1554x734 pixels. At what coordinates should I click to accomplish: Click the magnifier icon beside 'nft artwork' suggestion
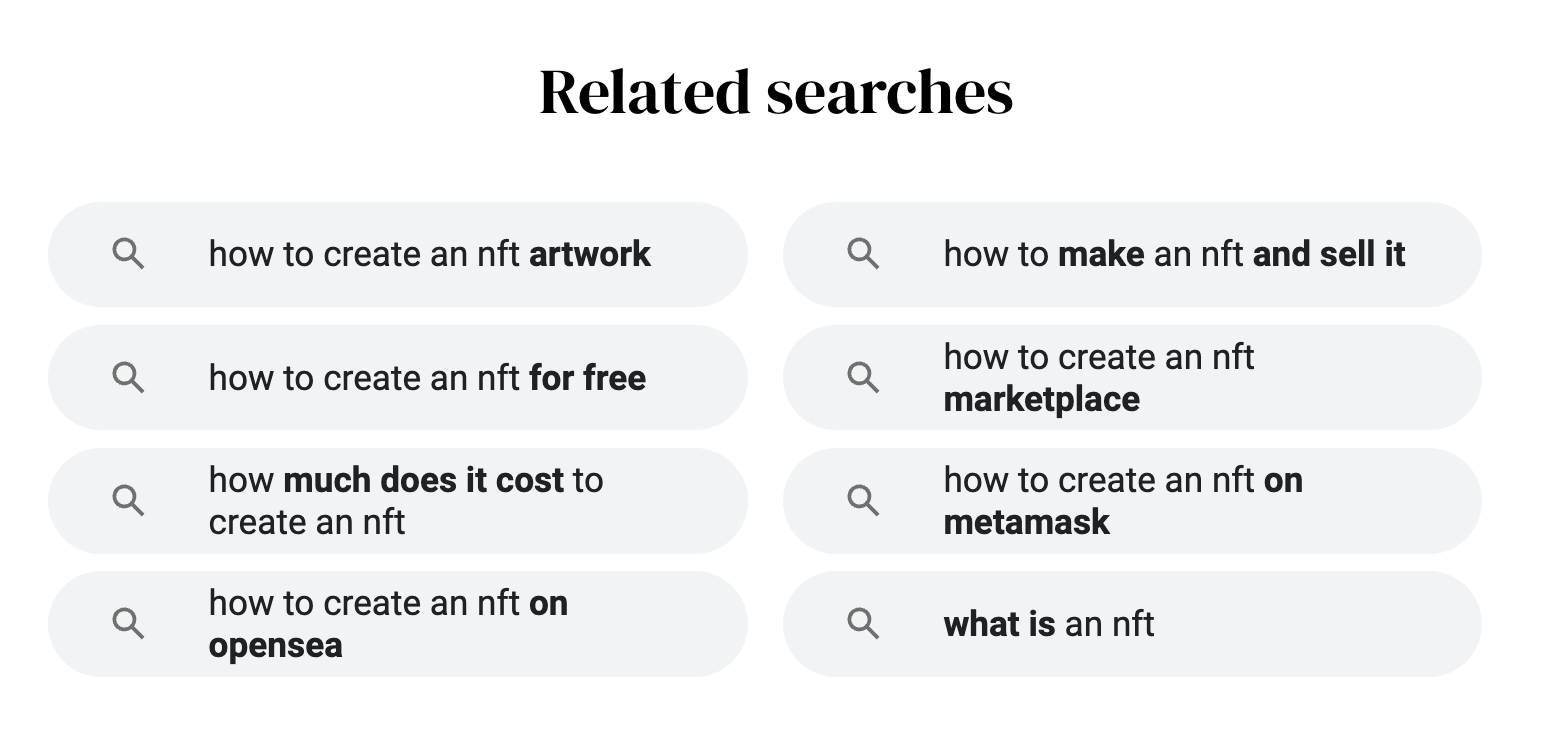point(128,254)
